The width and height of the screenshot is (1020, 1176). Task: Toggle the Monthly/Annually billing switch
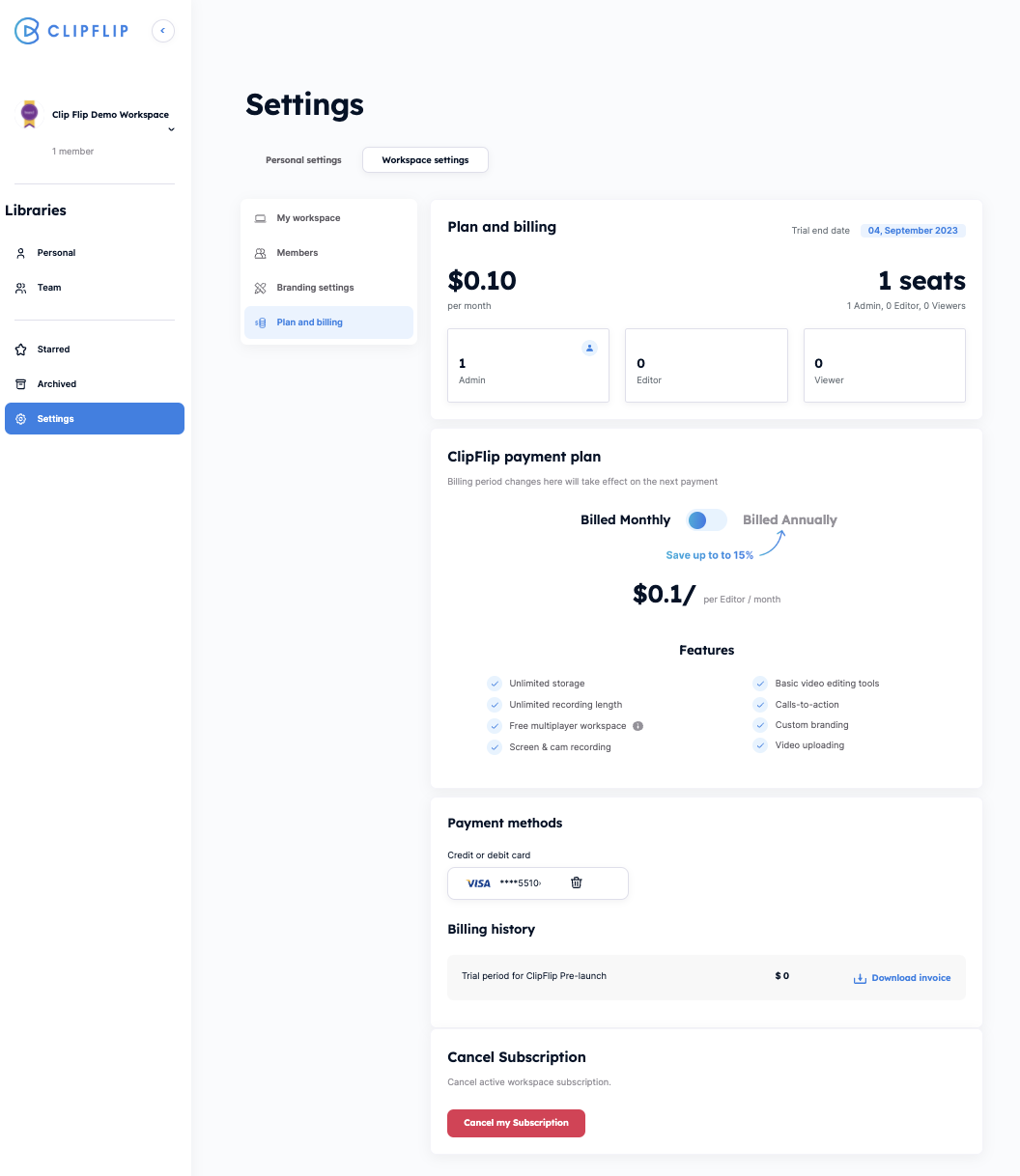coord(706,520)
